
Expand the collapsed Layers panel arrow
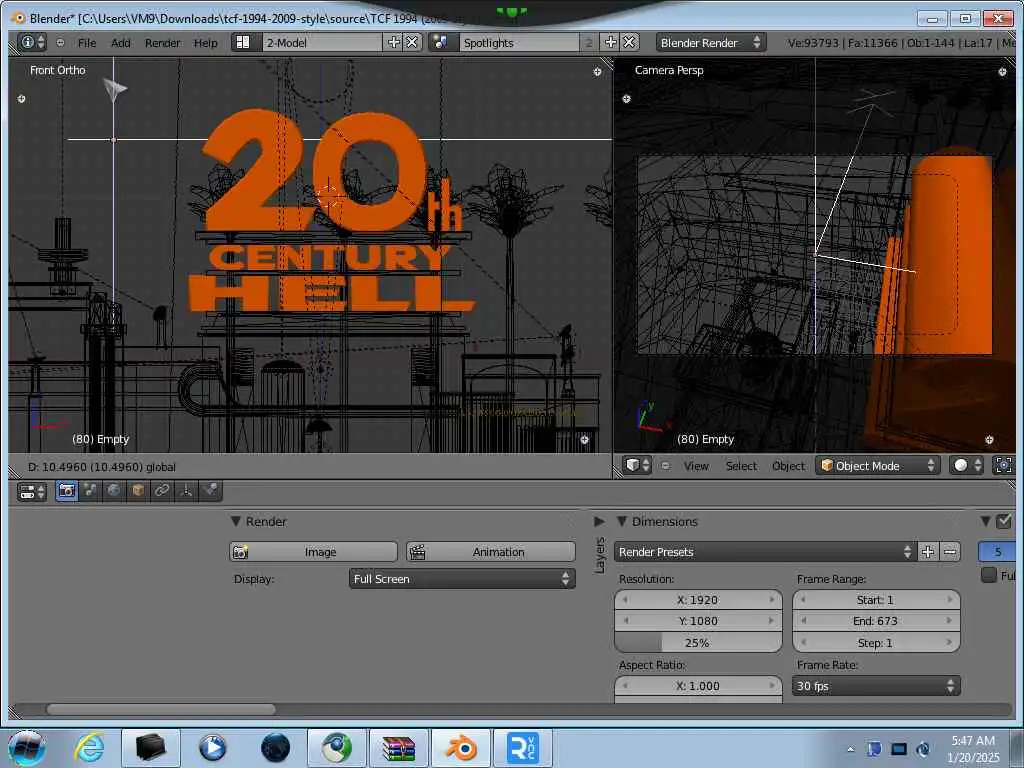(x=599, y=521)
